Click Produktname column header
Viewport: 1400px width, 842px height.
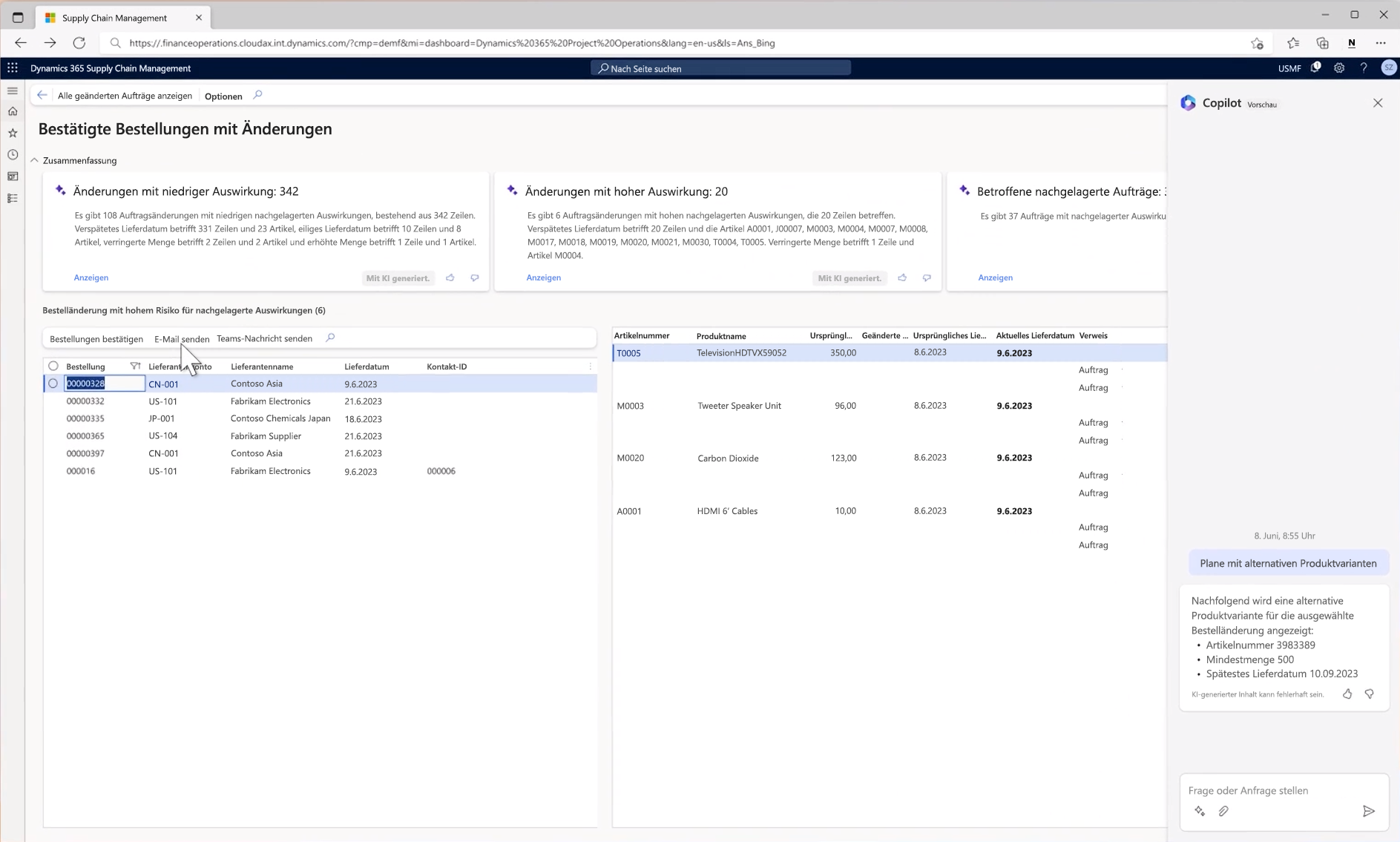pos(721,336)
